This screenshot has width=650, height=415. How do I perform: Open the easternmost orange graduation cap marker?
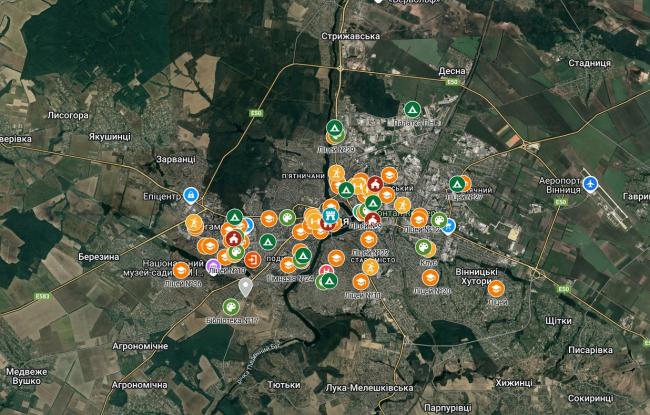pos(496,289)
